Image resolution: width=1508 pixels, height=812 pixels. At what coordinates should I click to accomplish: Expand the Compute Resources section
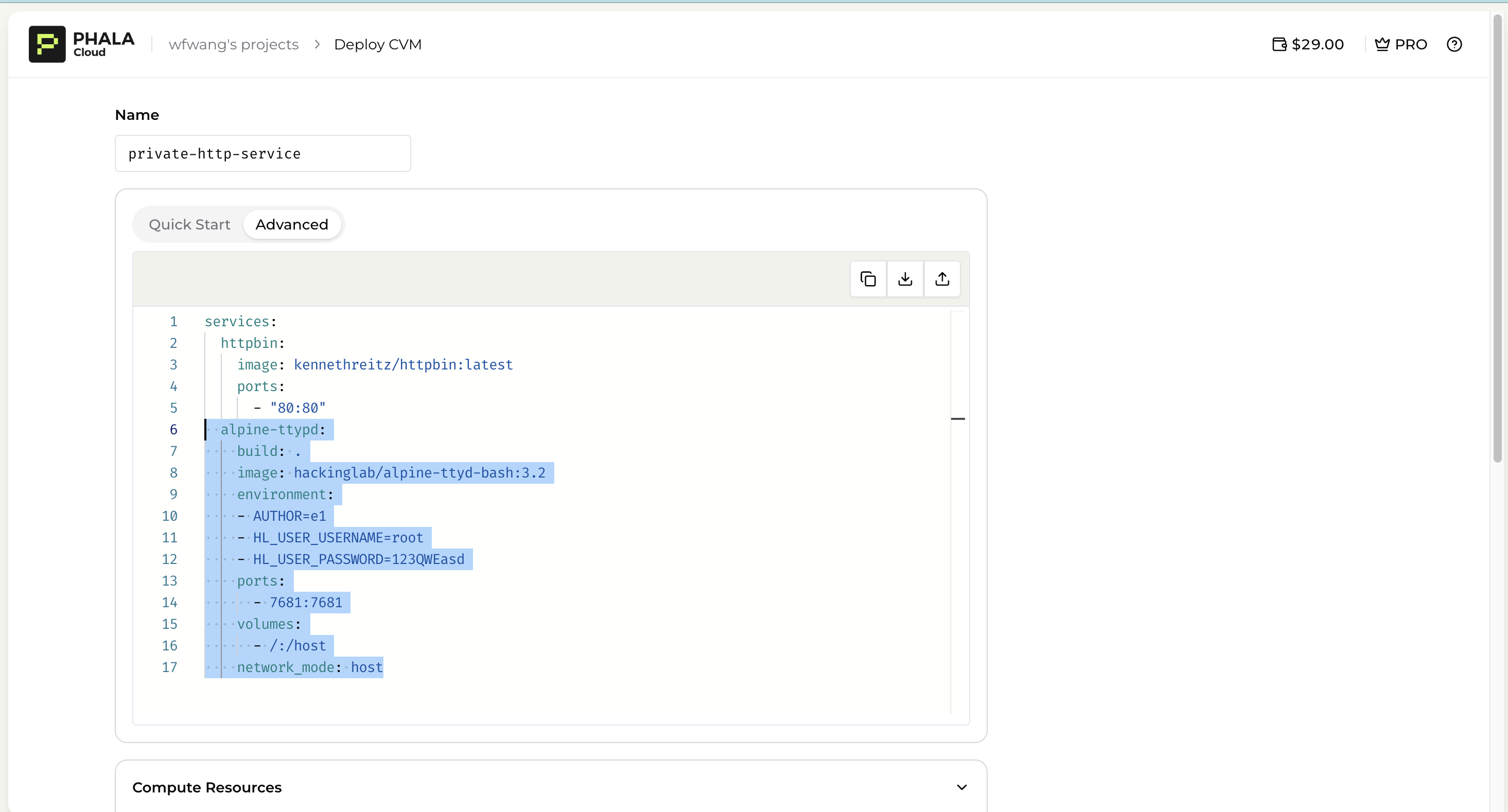[x=207, y=787]
